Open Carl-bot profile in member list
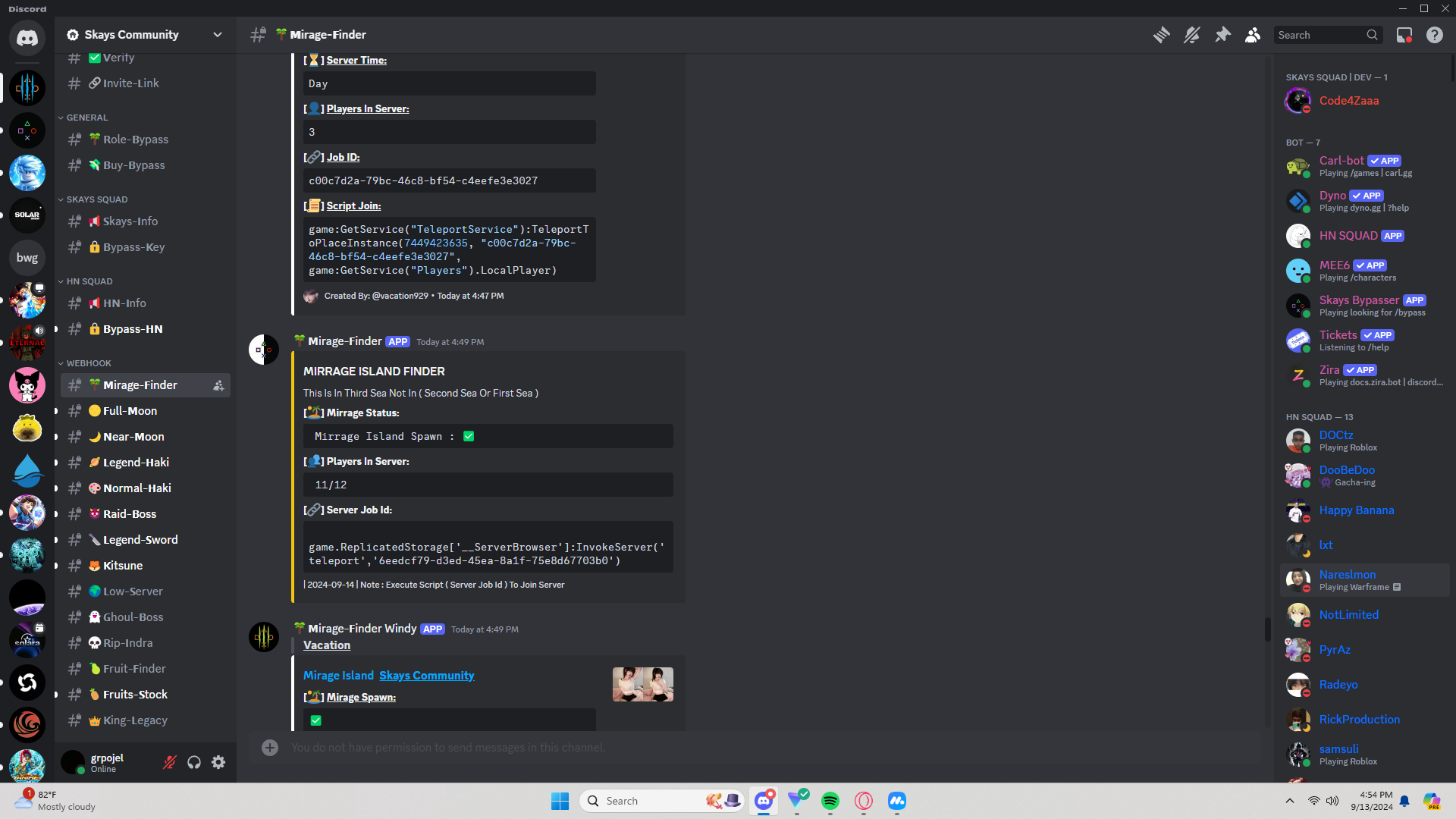Image resolution: width=1456 pixels, height=819 pixels. click(1365, 166)
